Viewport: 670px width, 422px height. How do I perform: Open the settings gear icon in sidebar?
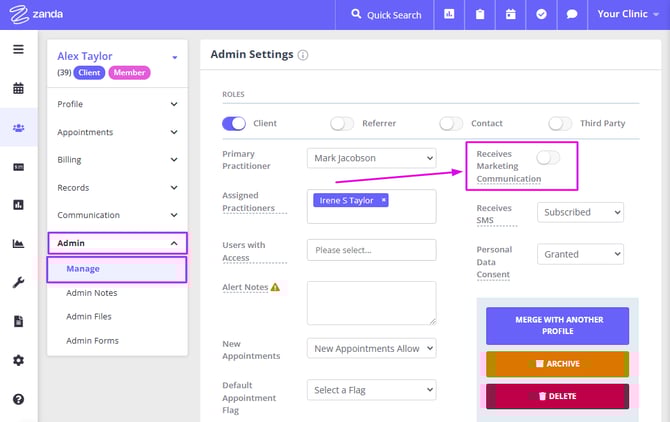[18, 360]
